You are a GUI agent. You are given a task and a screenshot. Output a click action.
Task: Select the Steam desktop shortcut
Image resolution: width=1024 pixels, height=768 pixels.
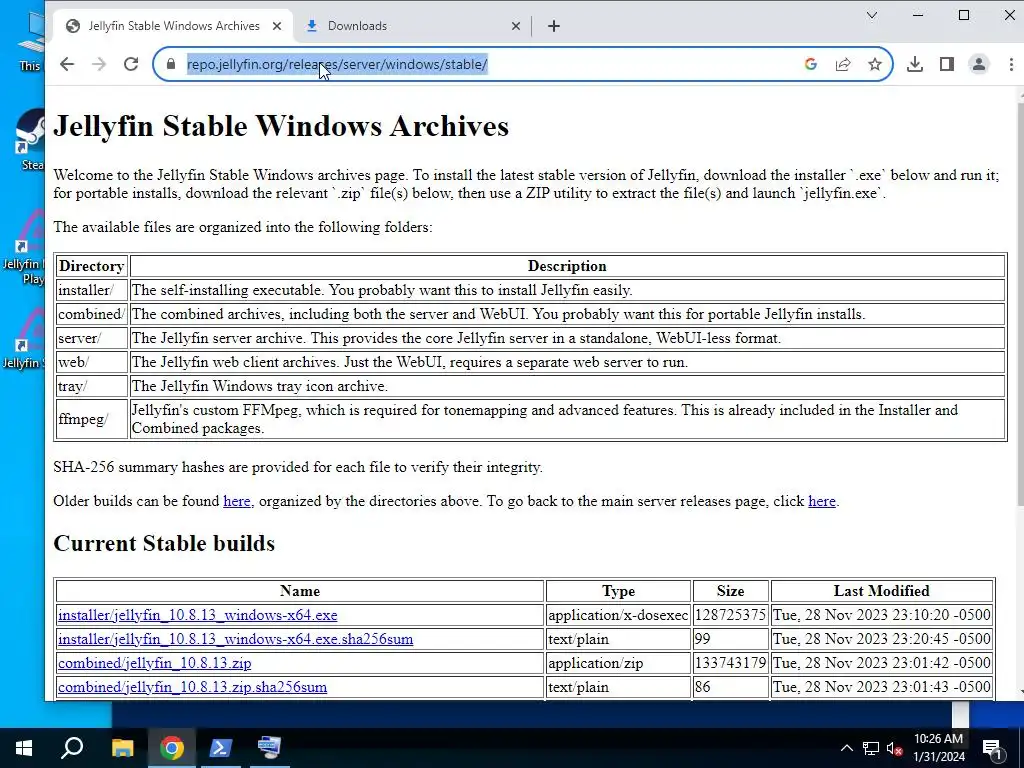coord(29,140)
